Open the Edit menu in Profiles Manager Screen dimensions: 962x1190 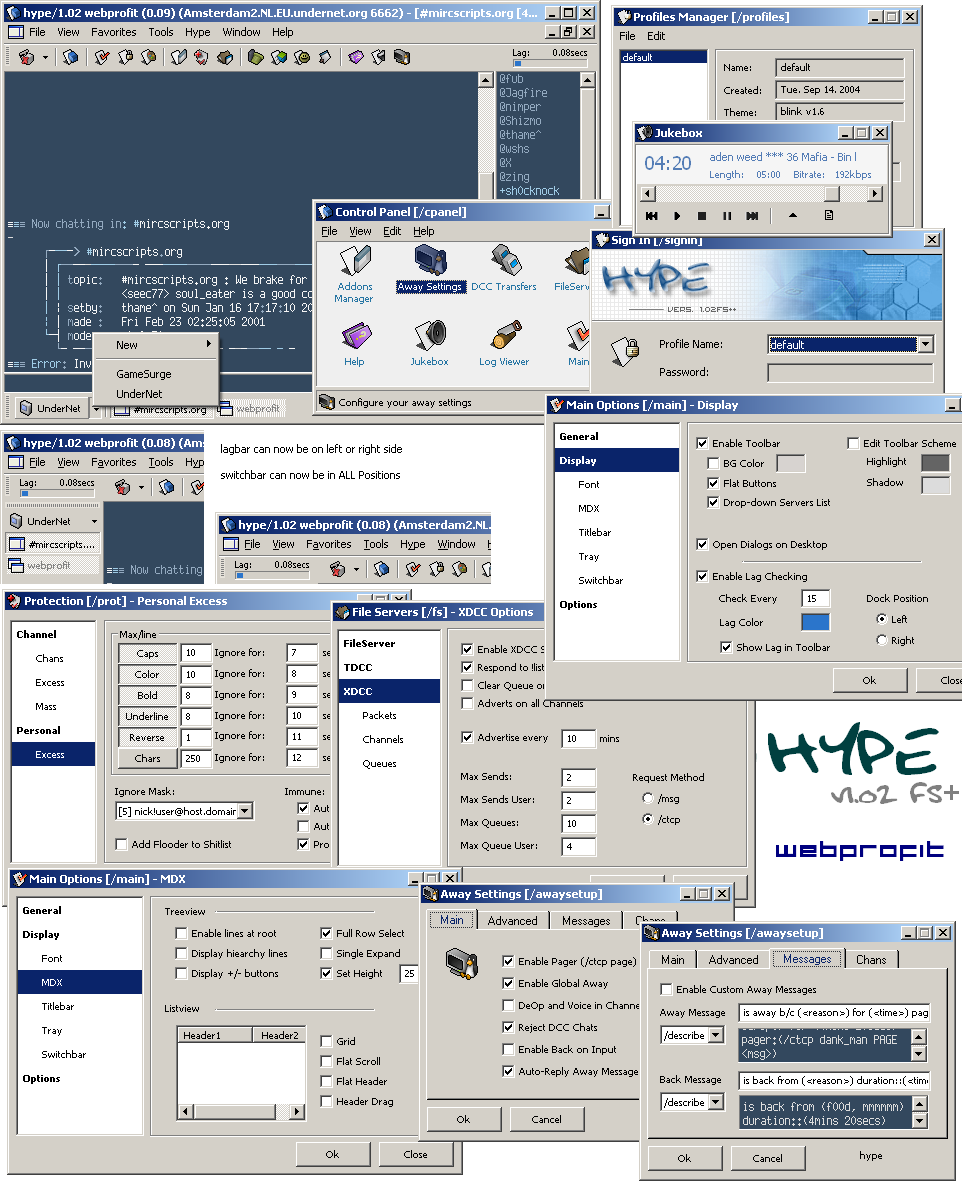coord(655,36)
